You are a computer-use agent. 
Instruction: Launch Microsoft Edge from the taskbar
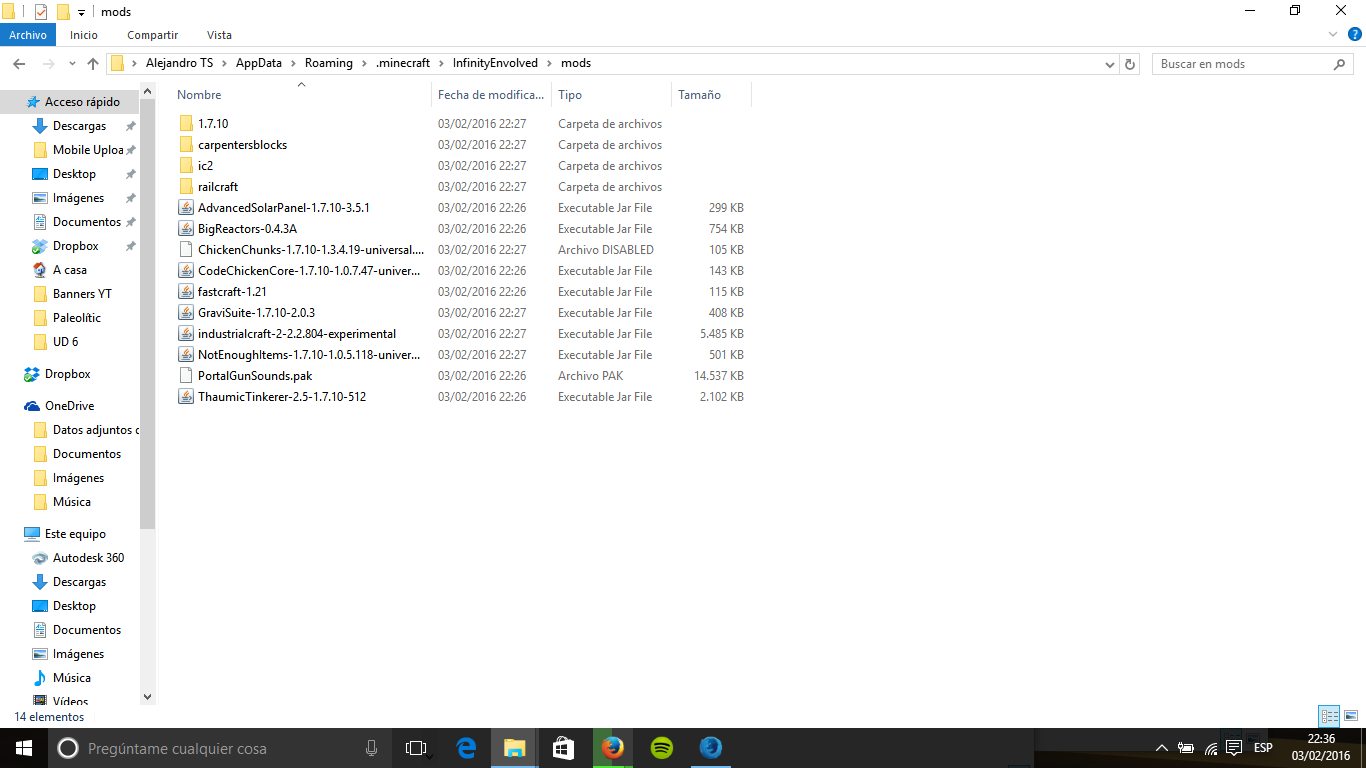tap(466, 748)
